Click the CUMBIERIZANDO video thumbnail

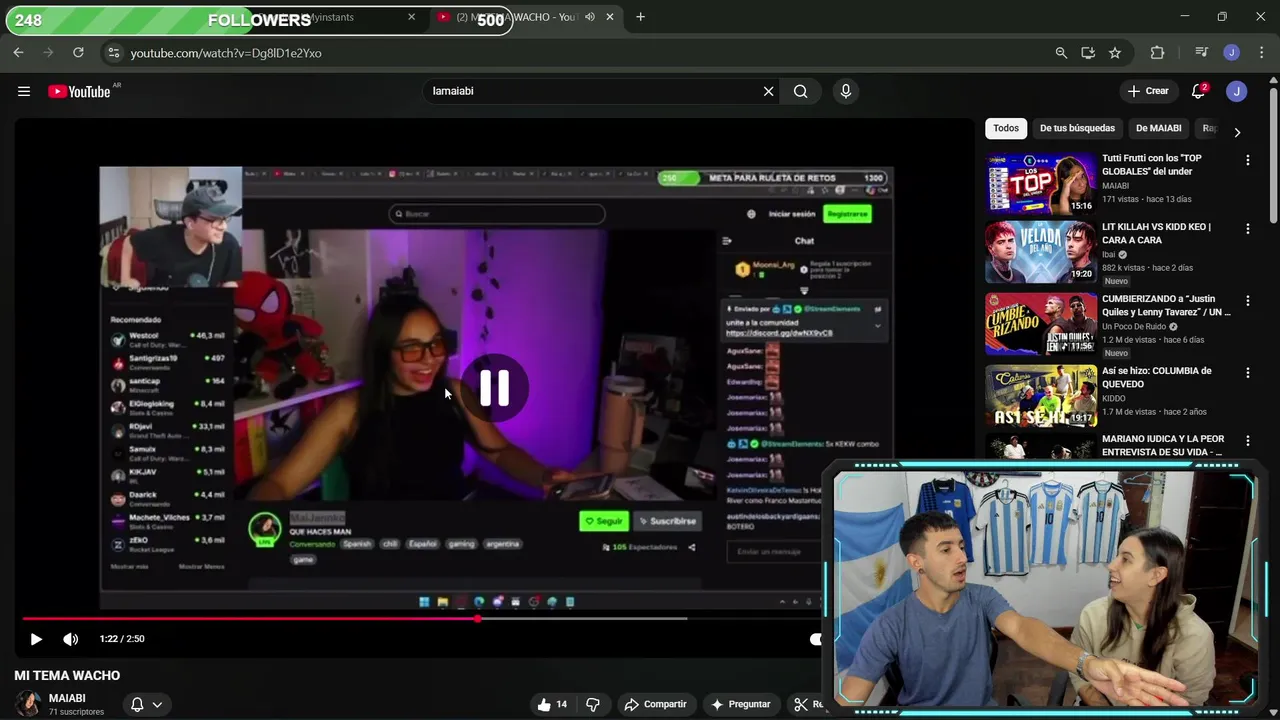click(x=1041, y=324)
